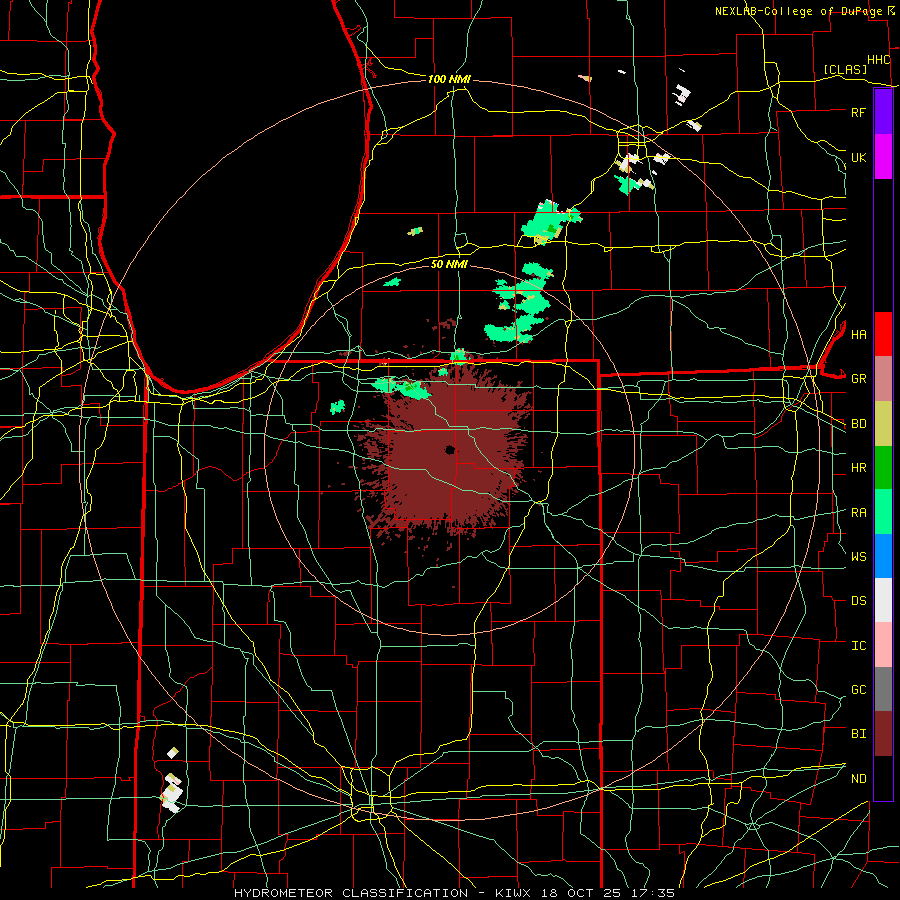Click the GR legend label
900x900 pixels.
click(x=858, y=379)
